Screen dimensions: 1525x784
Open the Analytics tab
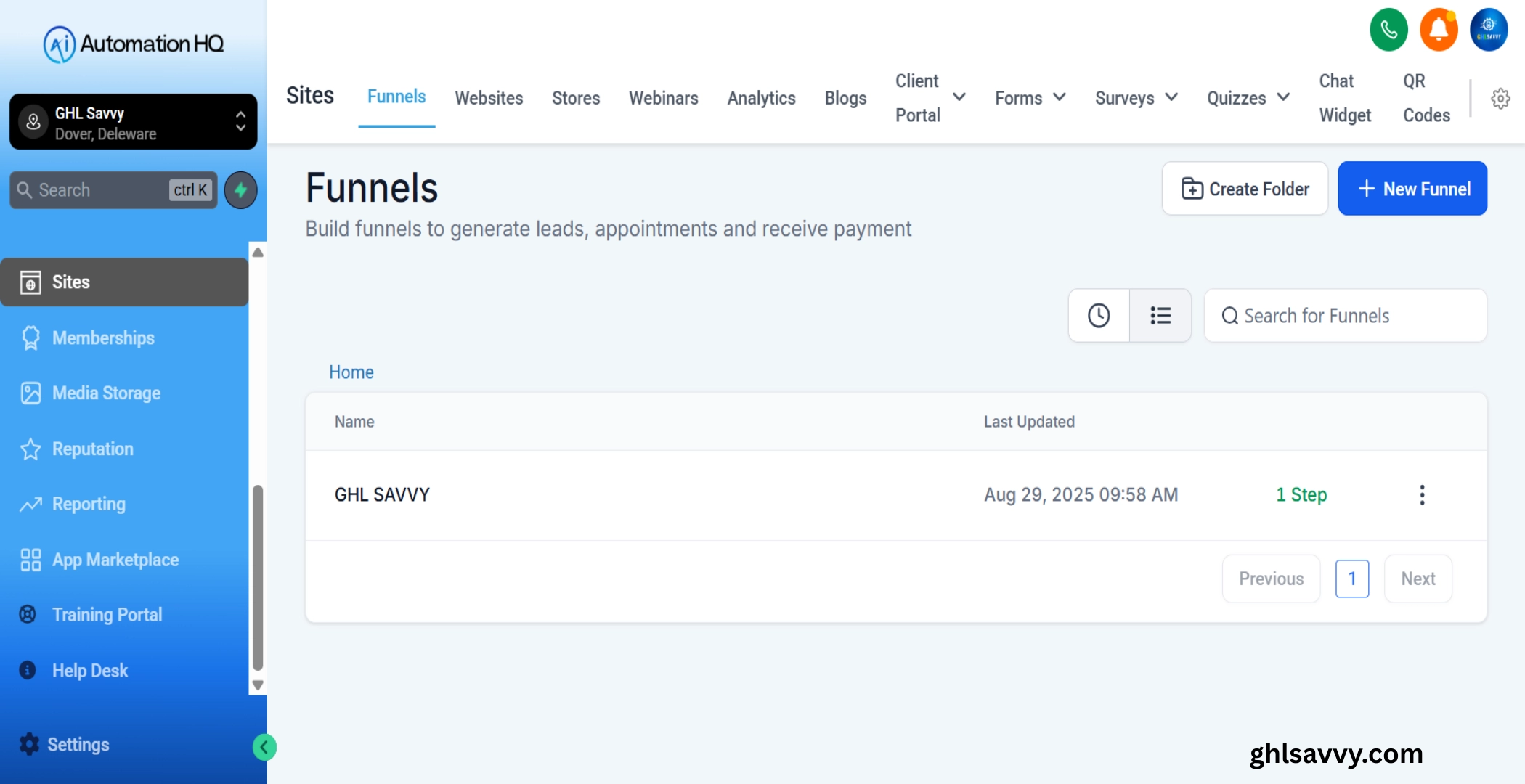(x=761, y=98)
